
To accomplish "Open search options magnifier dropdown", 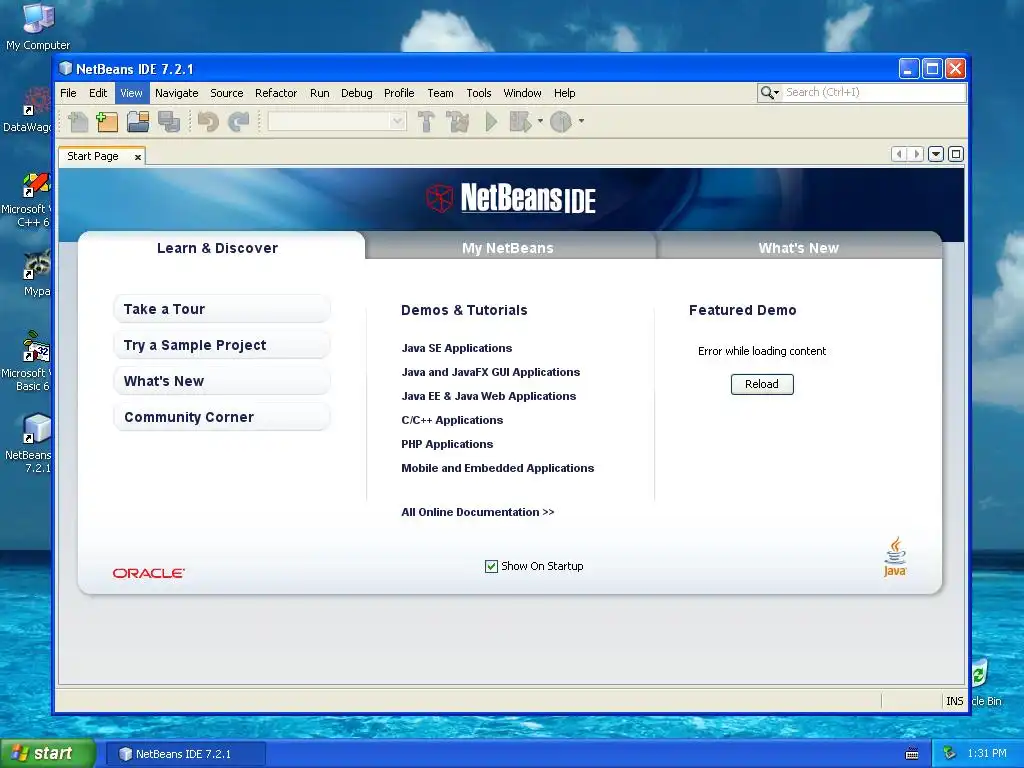I will click(x=769, y=93).
